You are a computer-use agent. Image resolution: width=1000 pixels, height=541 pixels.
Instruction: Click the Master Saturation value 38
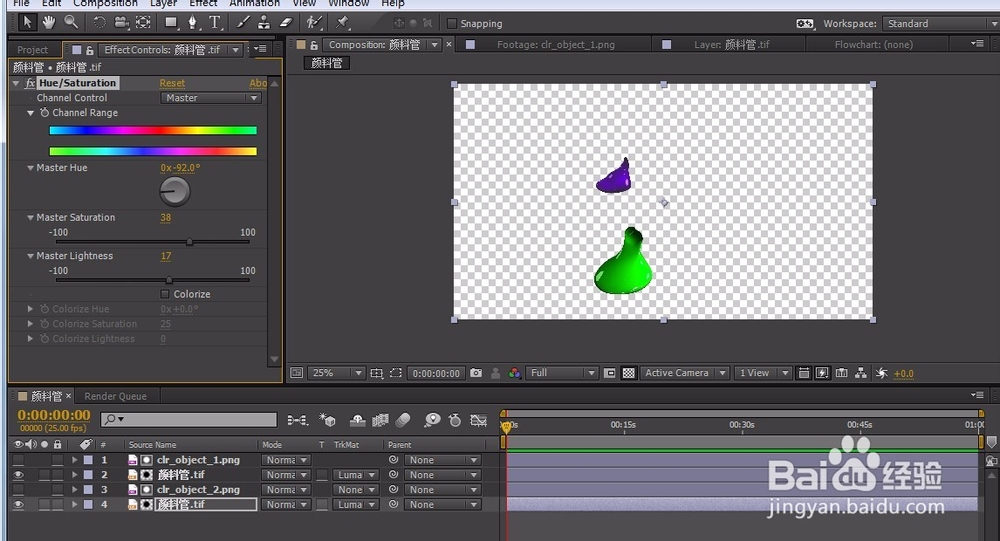tap(166, 218)
